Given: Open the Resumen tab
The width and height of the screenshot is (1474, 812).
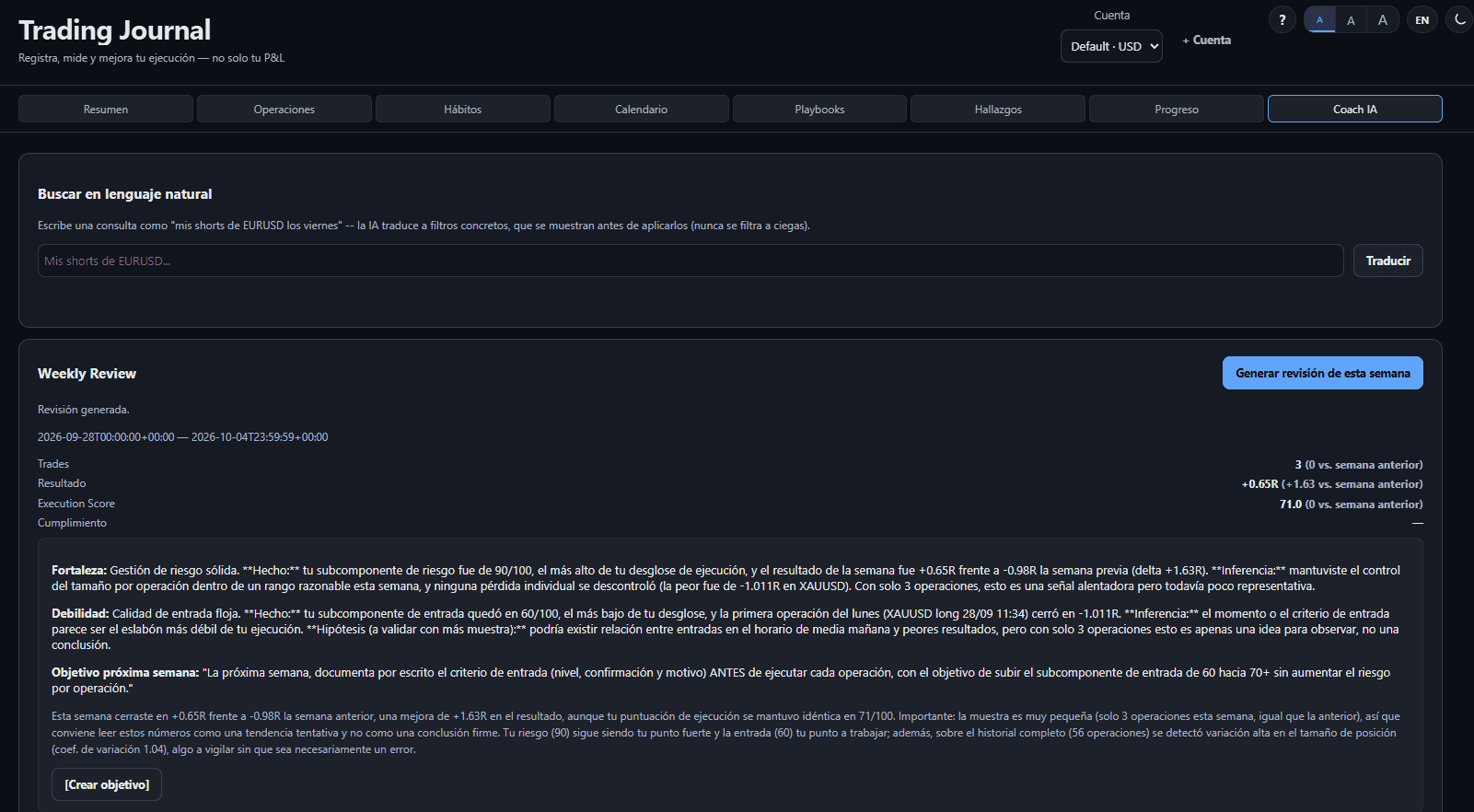Looking at the screenshot, I should pyautogui.click(x=106, y=109).
